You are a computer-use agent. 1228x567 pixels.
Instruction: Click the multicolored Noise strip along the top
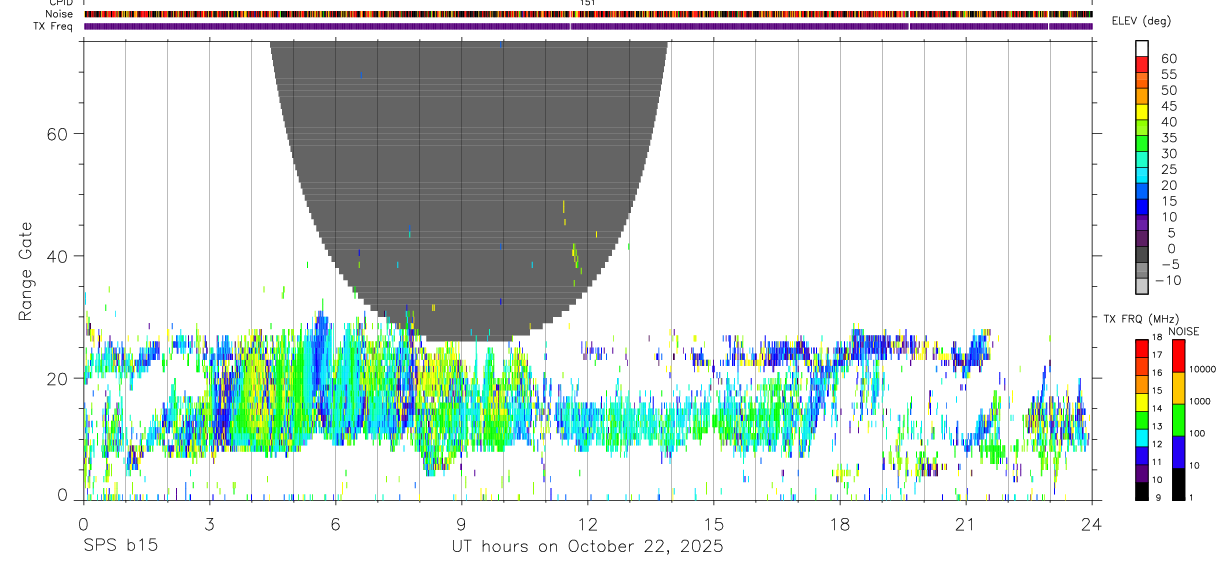tap(588, 14)
